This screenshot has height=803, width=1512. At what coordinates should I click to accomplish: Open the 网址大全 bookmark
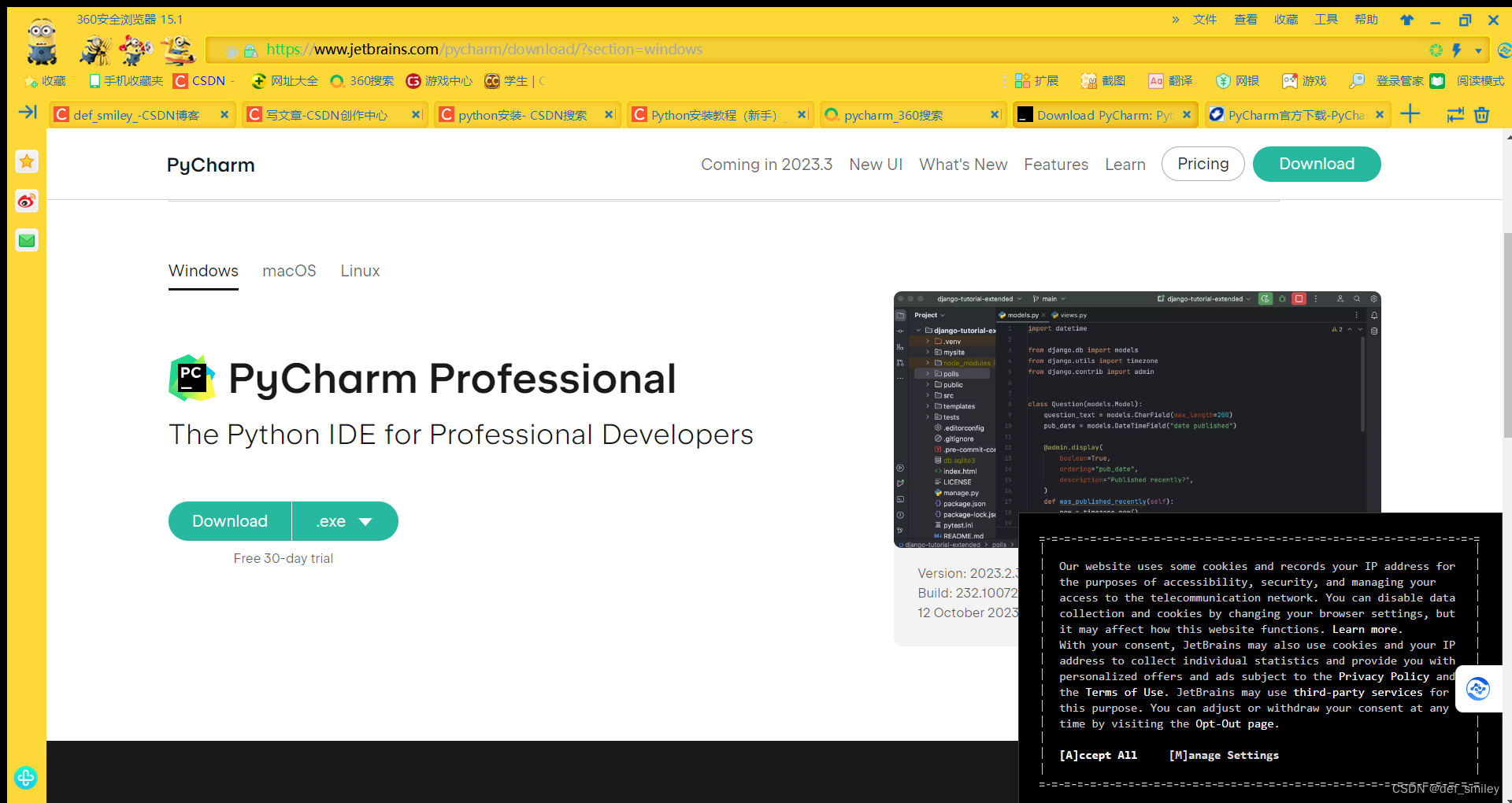coord(285,81)
